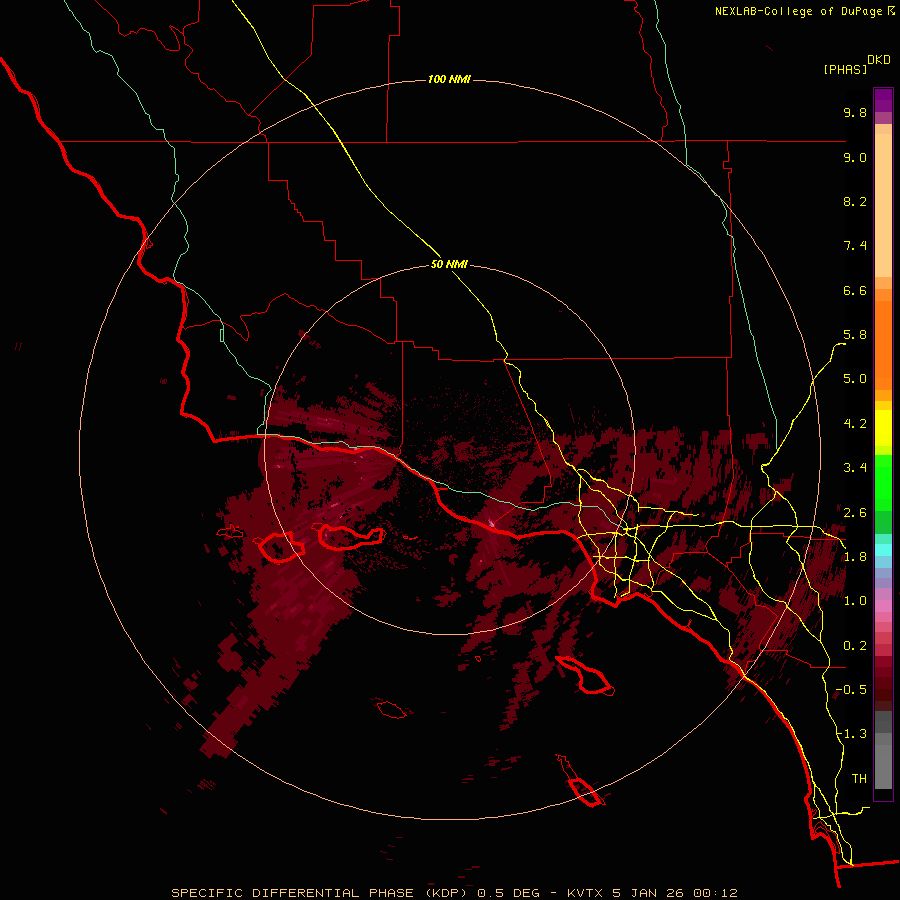Pick the purple segment atop color bar
This screenshot has height=900, width=900.
tap(883, 100)
